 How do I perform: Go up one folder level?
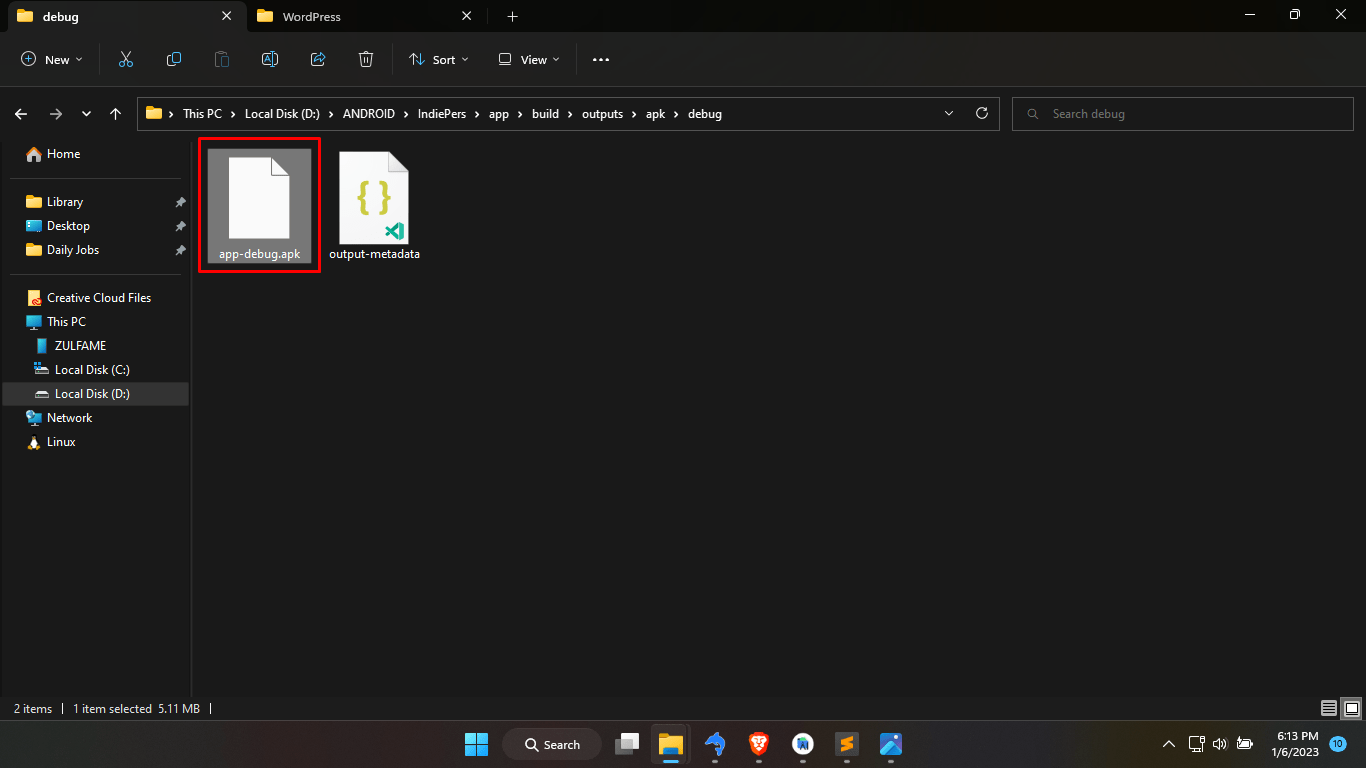pyautogui.click(x=115, y=113)
